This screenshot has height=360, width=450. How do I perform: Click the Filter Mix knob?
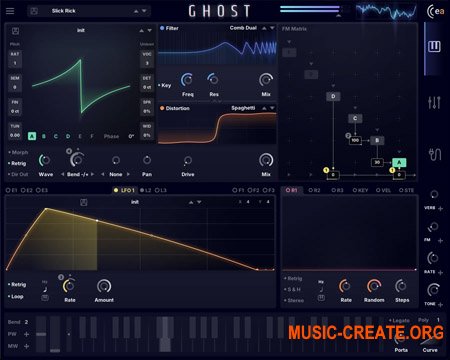coord(266,80)
